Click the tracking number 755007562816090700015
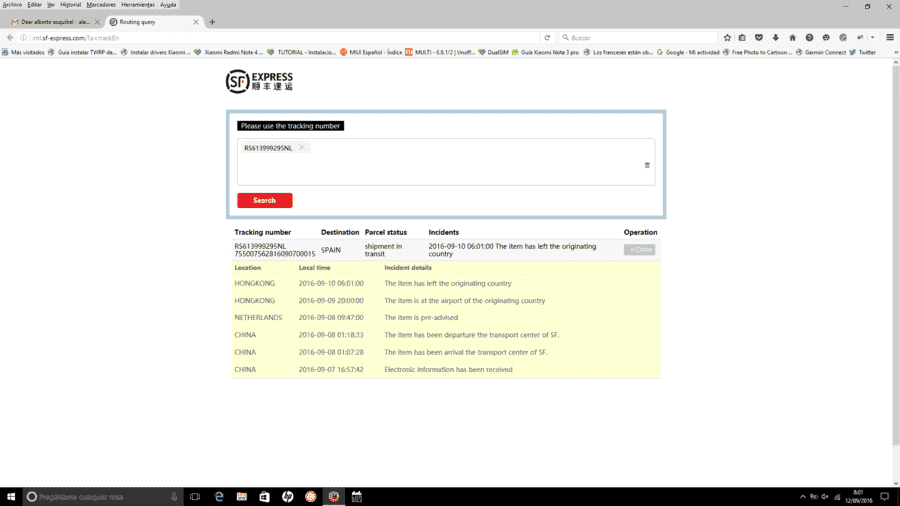 (274, 254)
